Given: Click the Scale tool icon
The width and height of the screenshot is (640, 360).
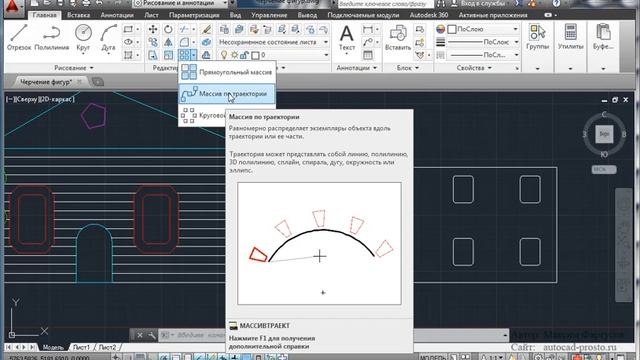Looking at the screenshot, I should click(x=168, y=55).
